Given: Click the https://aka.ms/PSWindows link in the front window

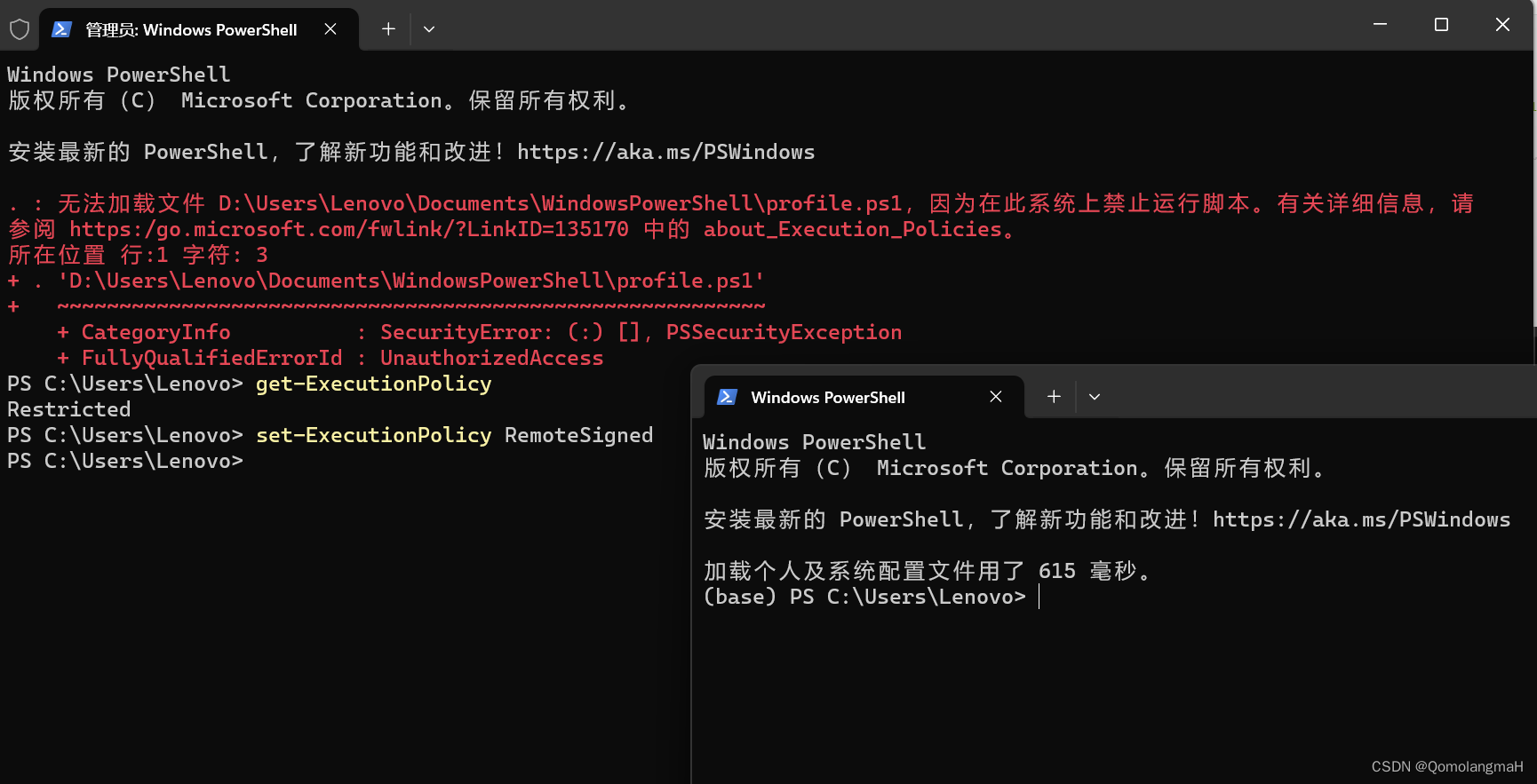Looking at the screenshot, I should [1362, 519].
